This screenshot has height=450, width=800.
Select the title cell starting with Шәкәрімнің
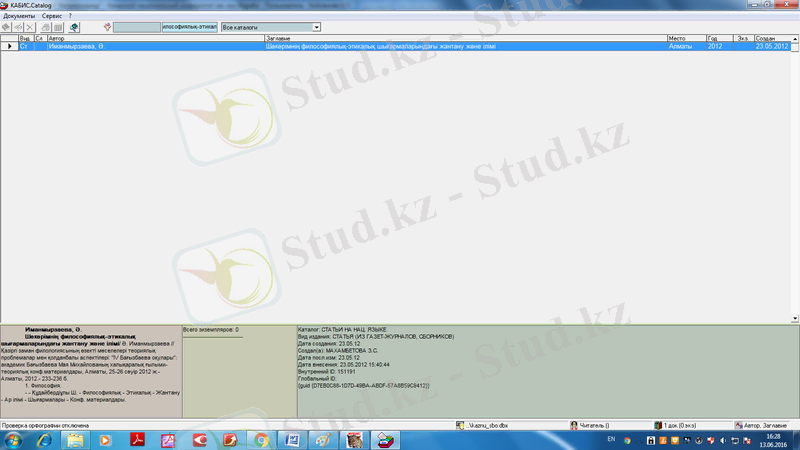(x=466, y=46)
